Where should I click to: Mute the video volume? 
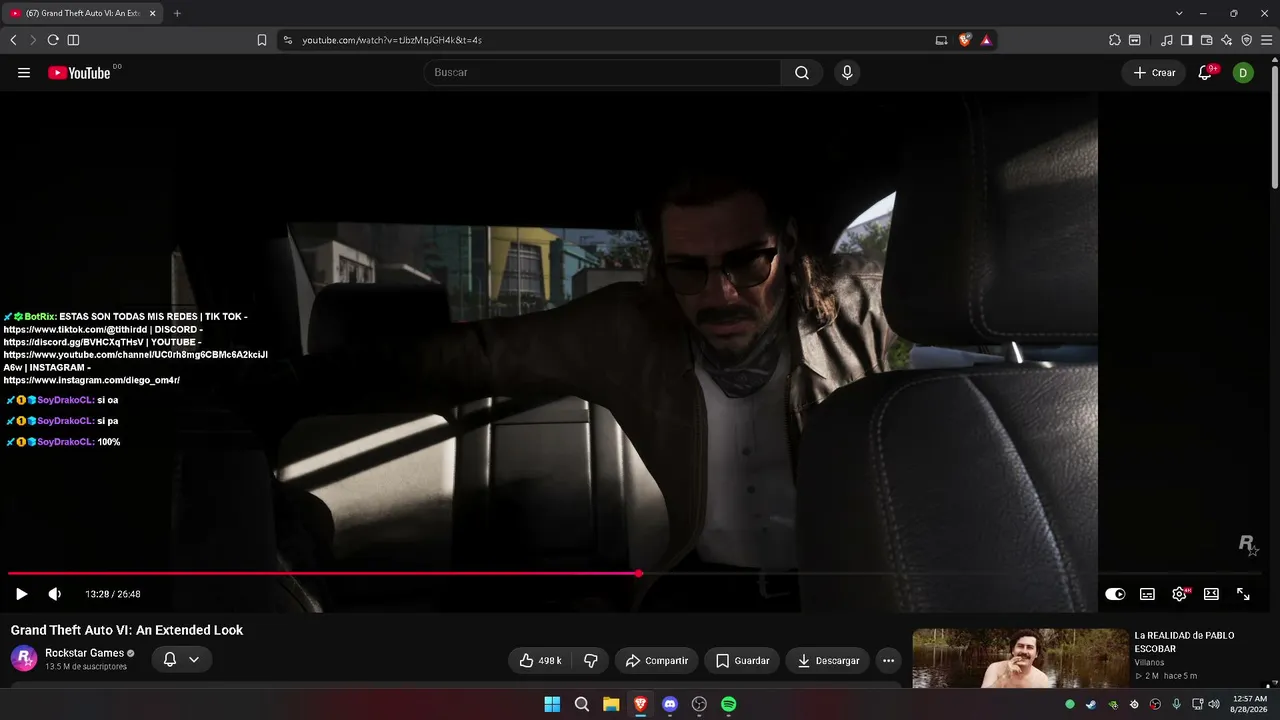[x=55, y=594]
